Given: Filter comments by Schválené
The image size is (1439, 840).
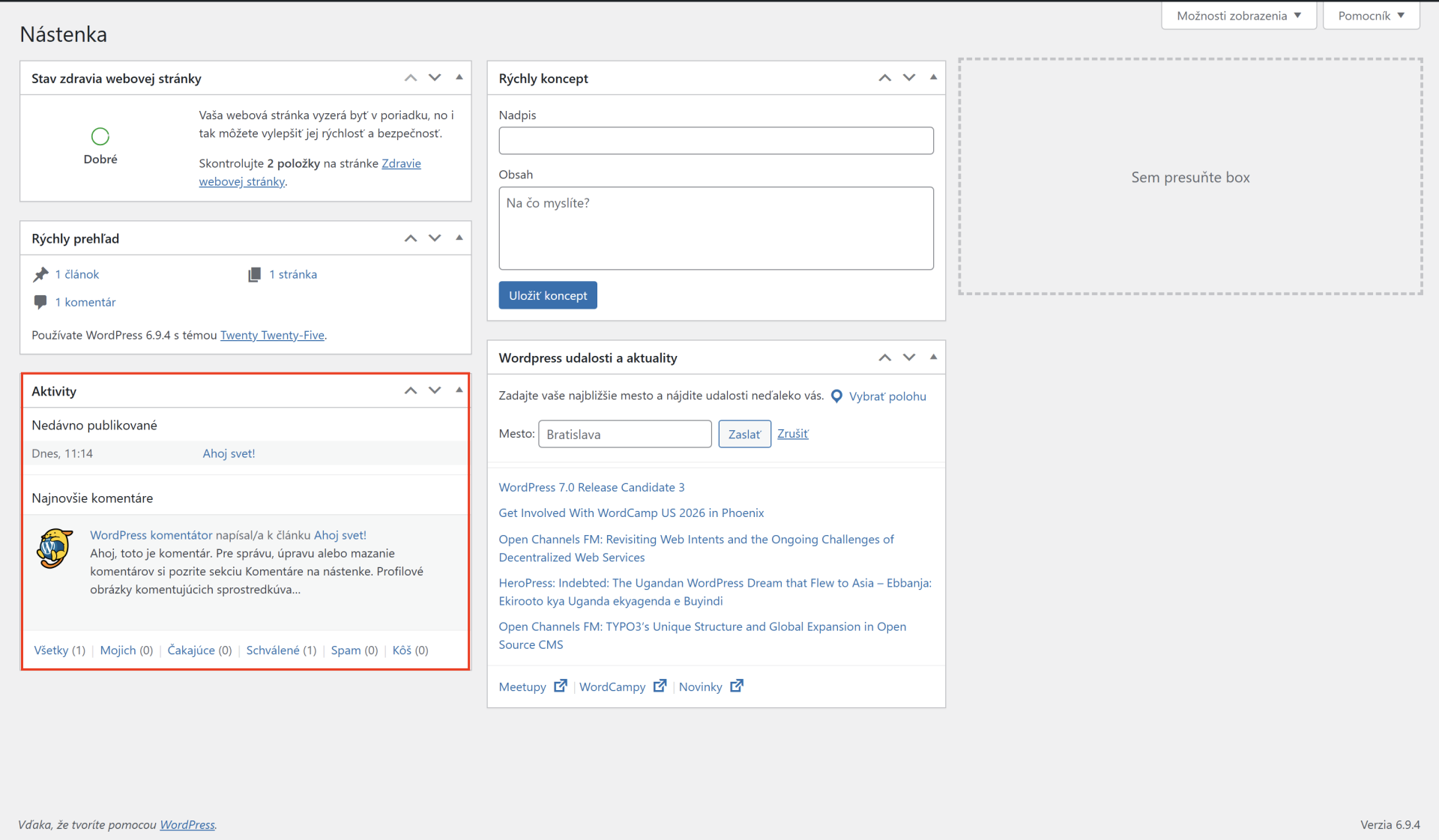Looking at the screenshot, I should pyautogui.click(x=273, y=650).
